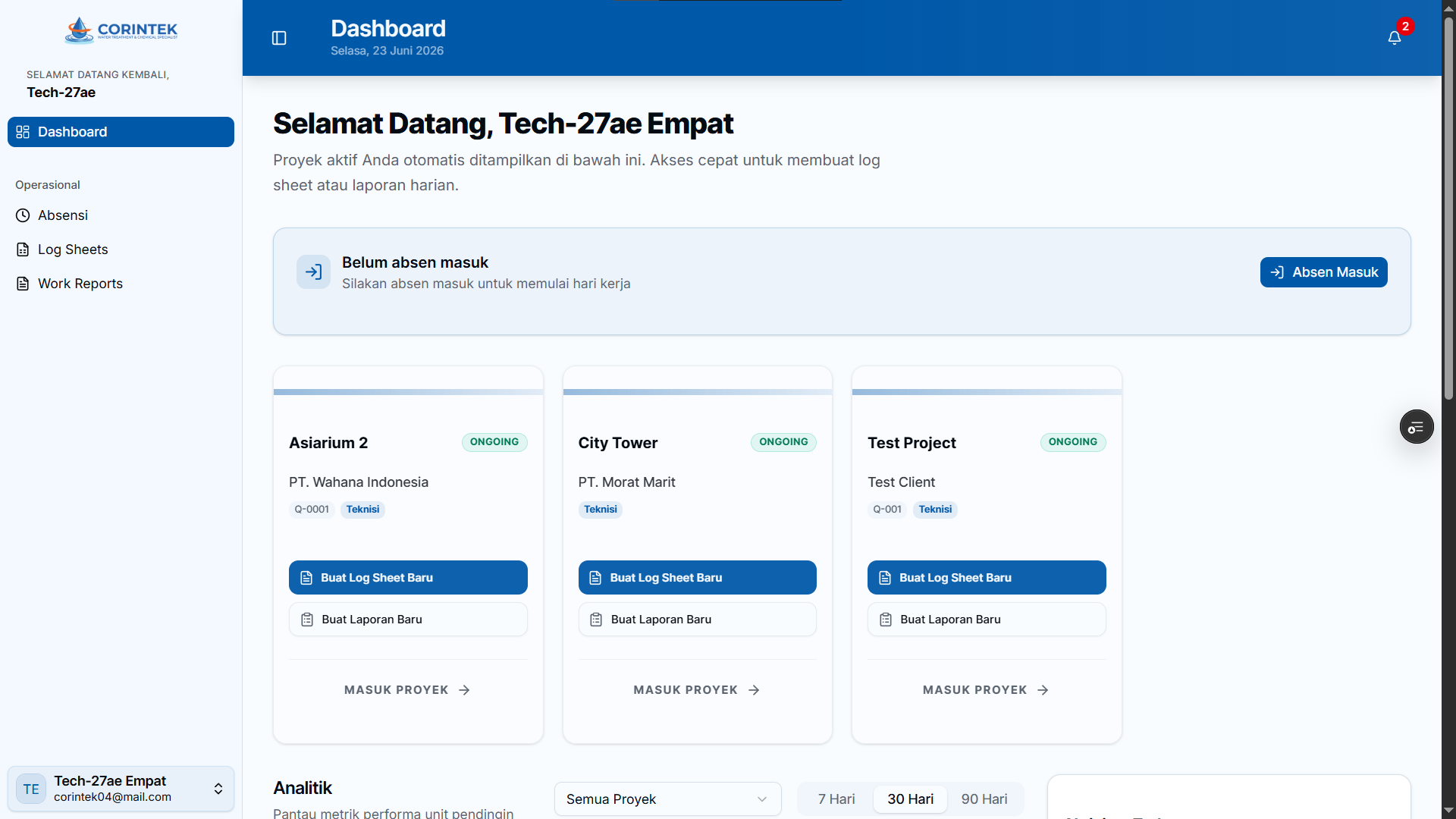1456x819 pixels.
Task: Click the Test Client name
Action: pos(901,482)
